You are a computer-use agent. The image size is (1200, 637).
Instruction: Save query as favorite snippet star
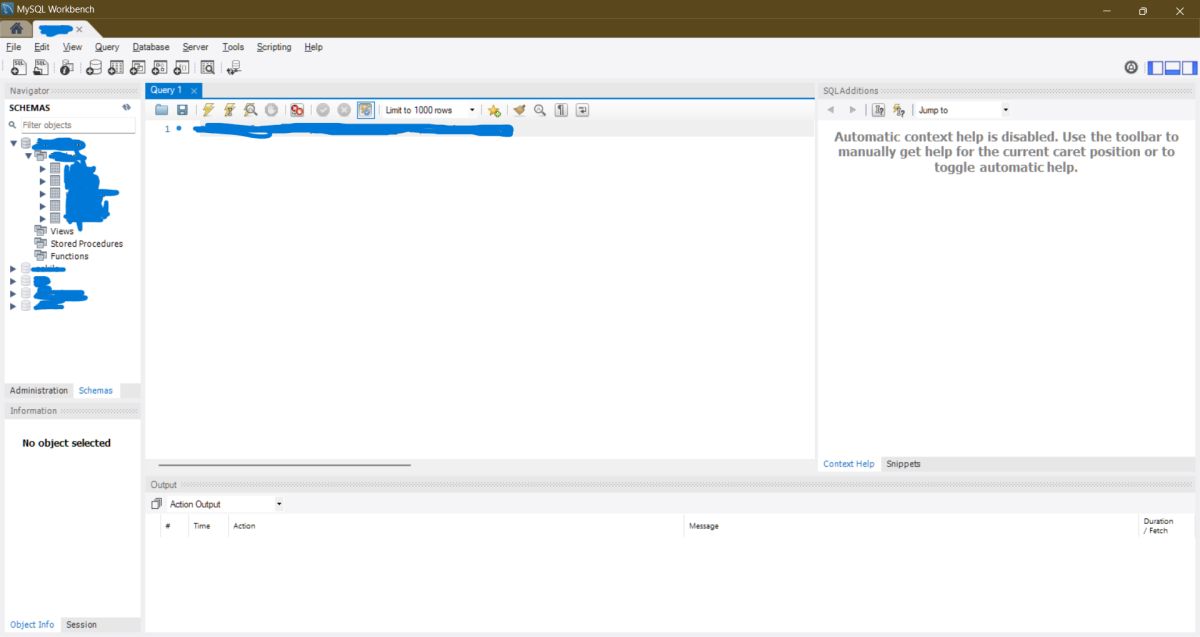[x=494, y=110]
